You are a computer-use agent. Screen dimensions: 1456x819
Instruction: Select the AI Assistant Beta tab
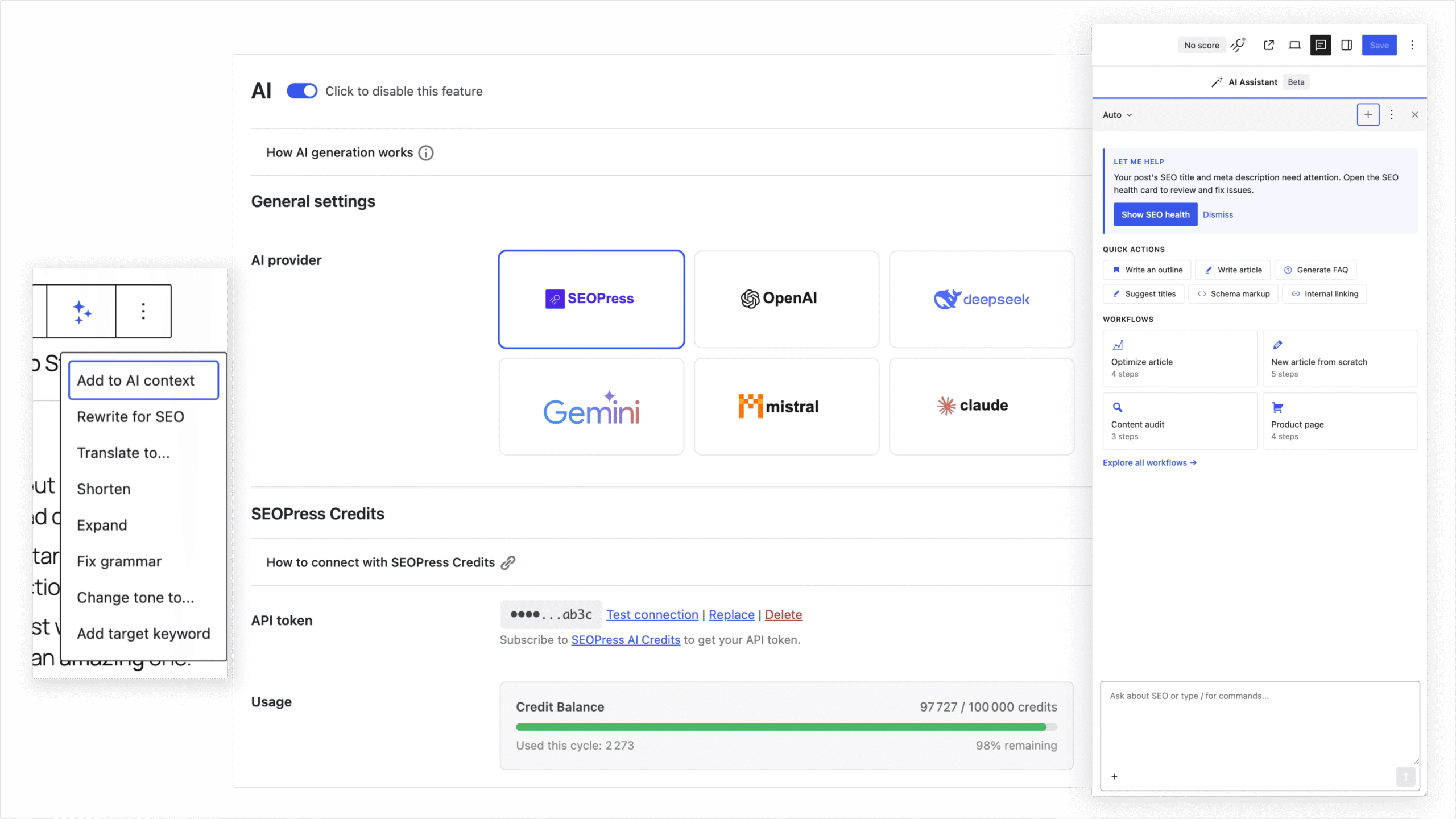pos(1260,82)
